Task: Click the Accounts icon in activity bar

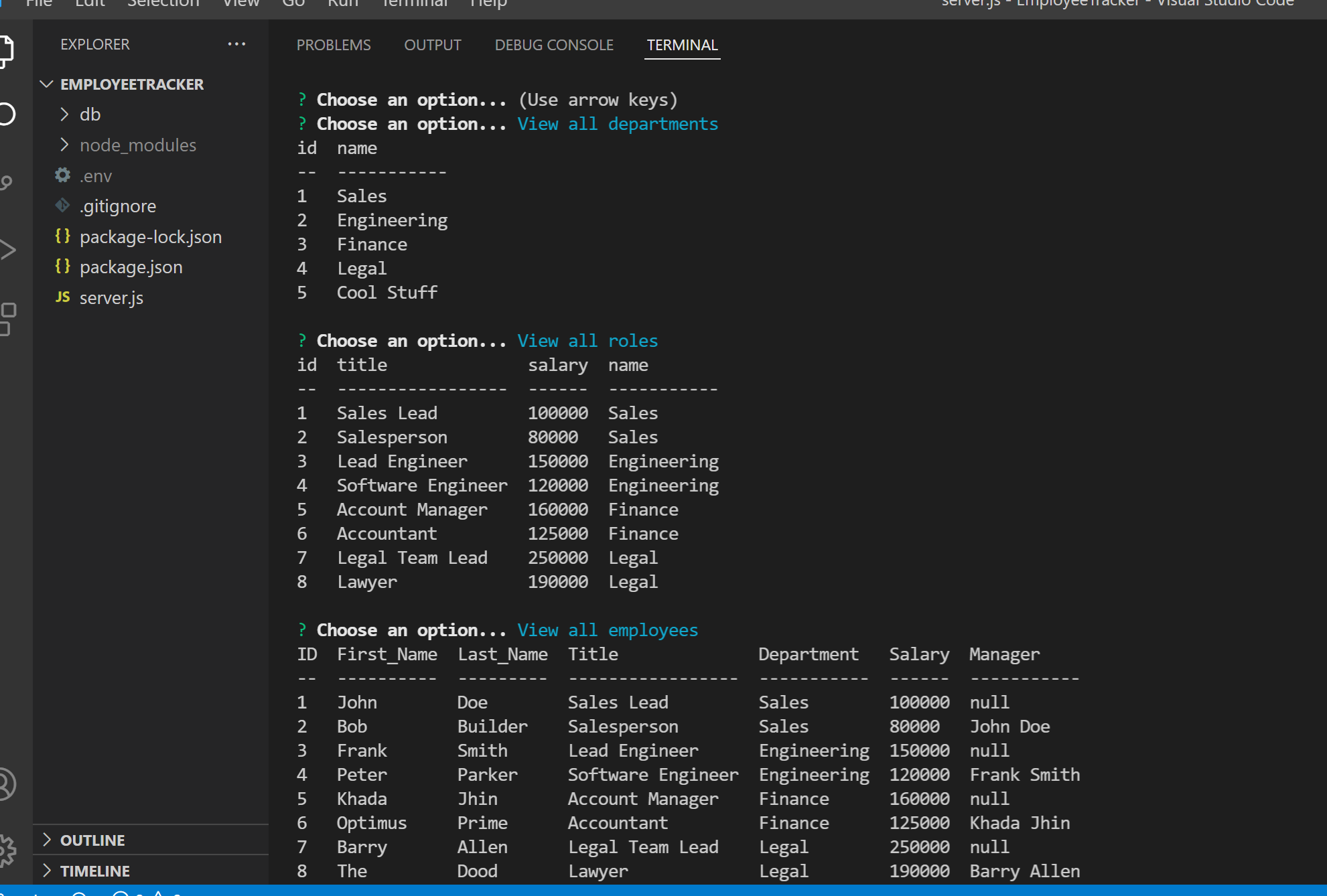Action: tap(8, 785)
